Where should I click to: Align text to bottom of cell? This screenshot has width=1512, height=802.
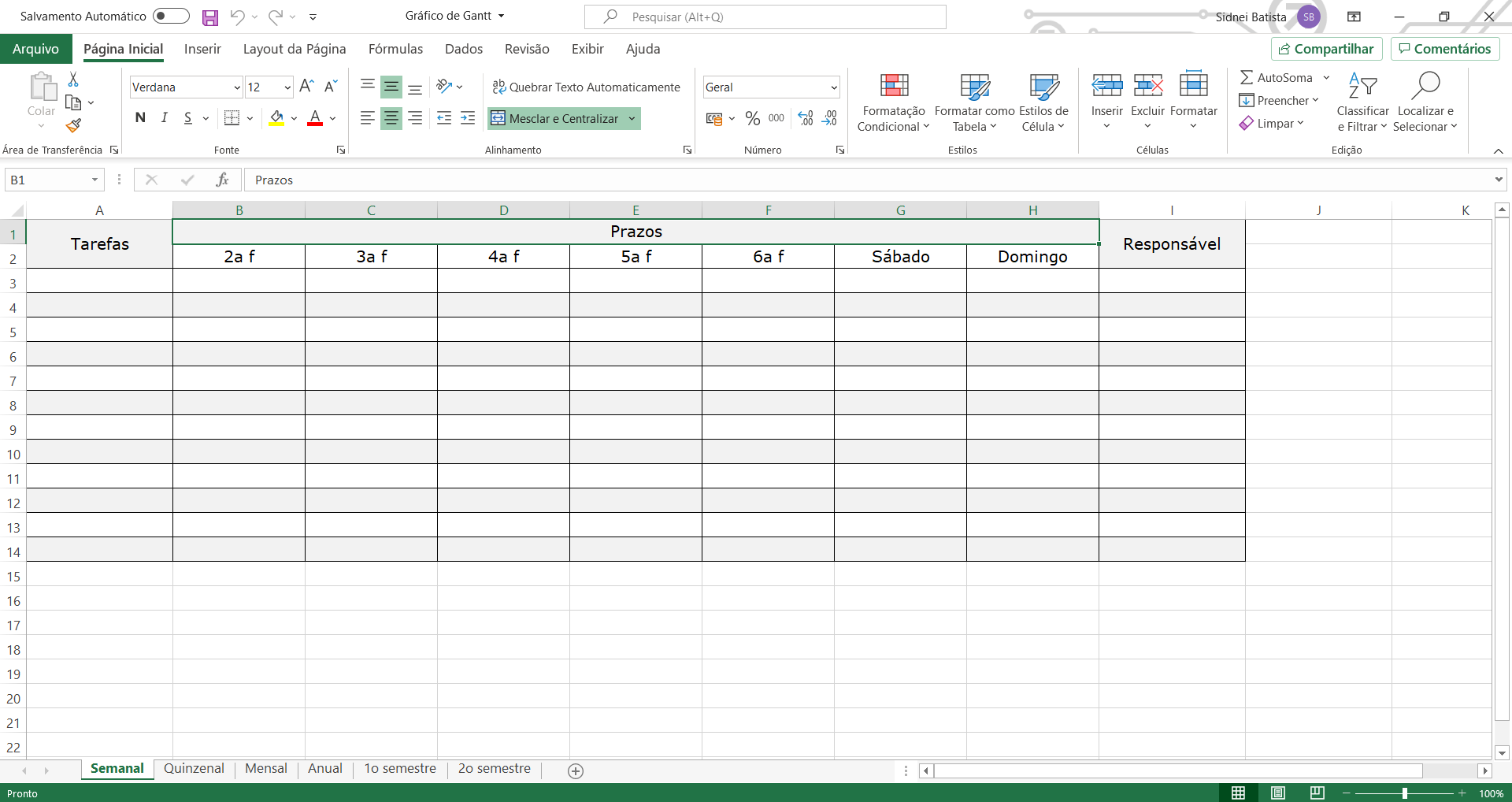(415, 87)
